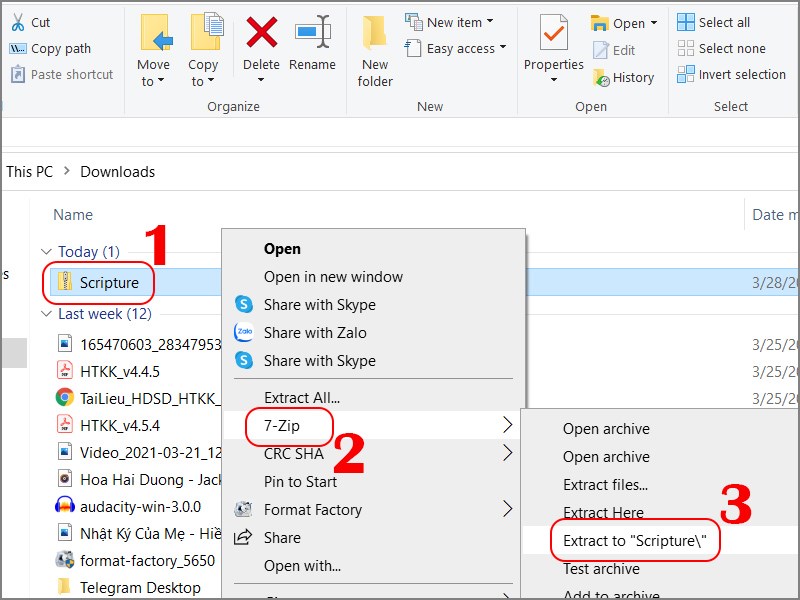
Task: Click the Paste shortcut icon
Action: click(18, 74)
